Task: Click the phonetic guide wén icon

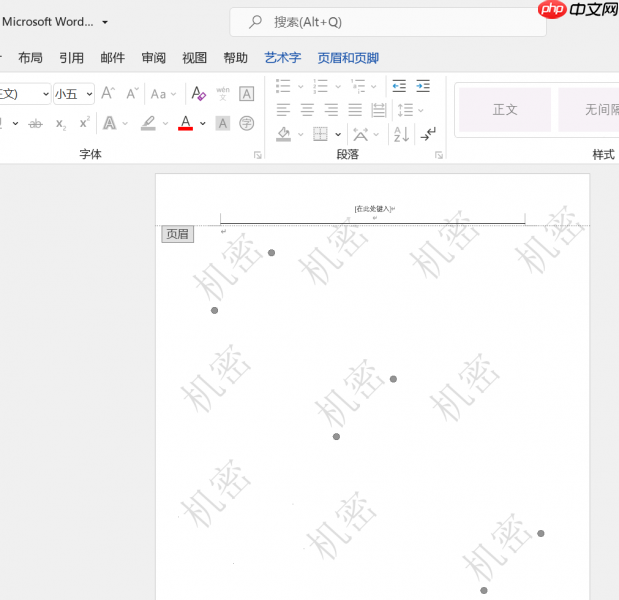Action: (x=223, y=94)
